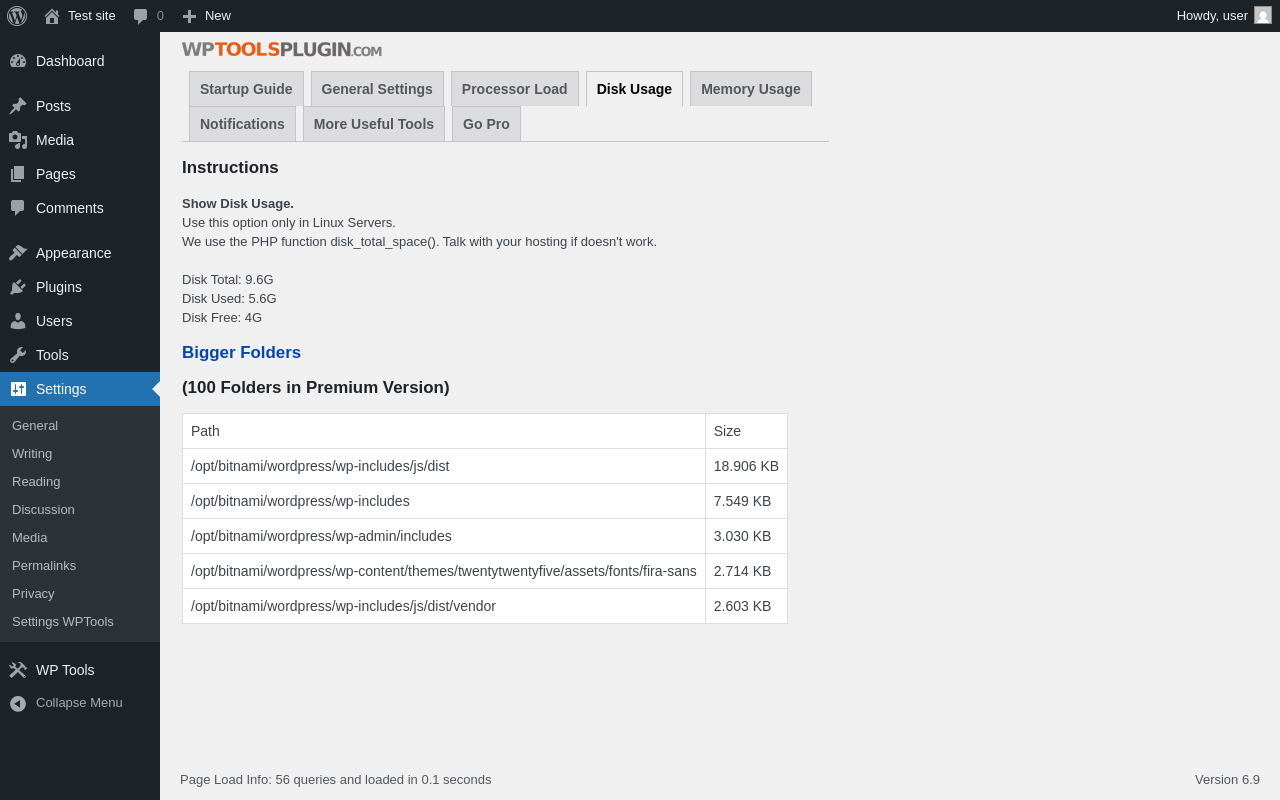Click the Tools wrench icon
This screenshot has width=1280, height=800.
pos(18,355)
